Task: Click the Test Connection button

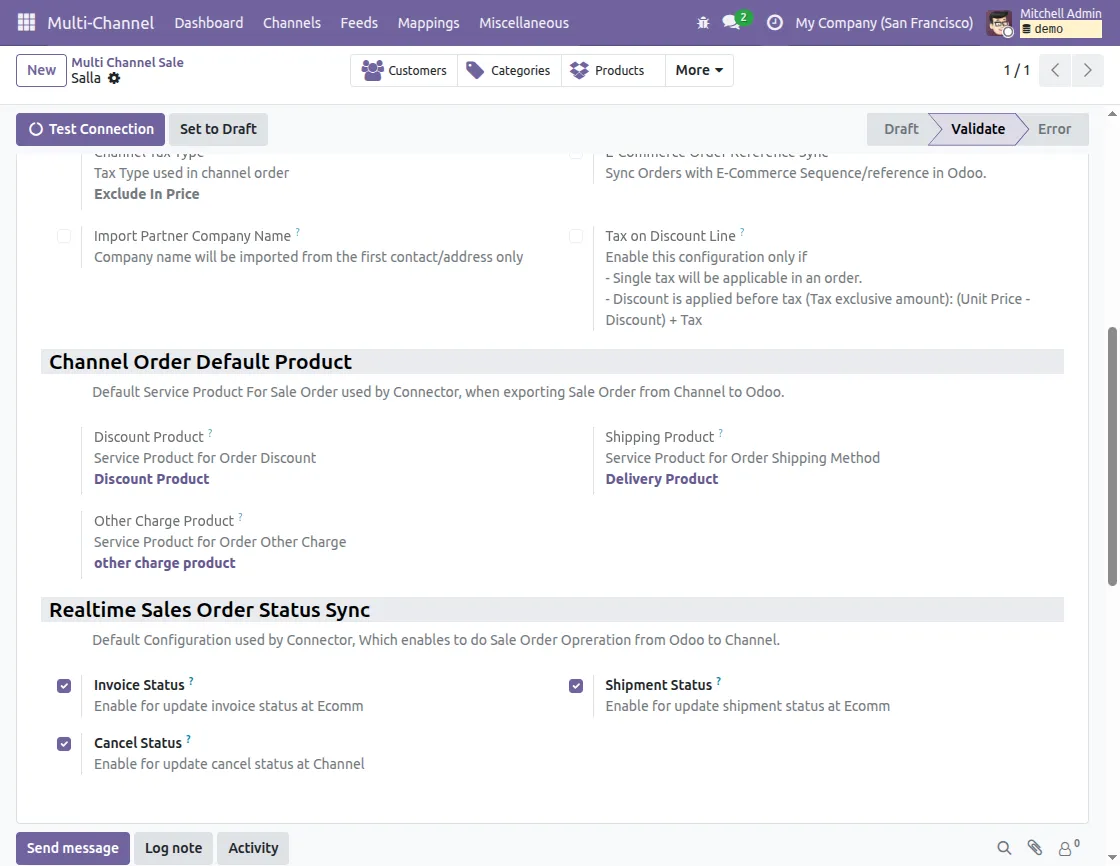Action: (89, 129)
